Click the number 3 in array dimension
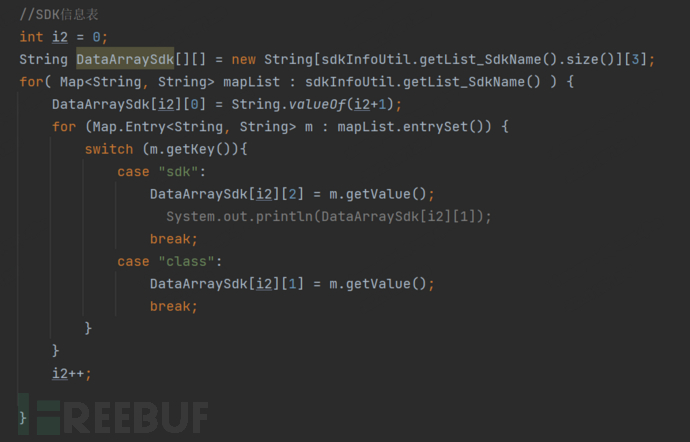690x442 pixels. point(635,59)
